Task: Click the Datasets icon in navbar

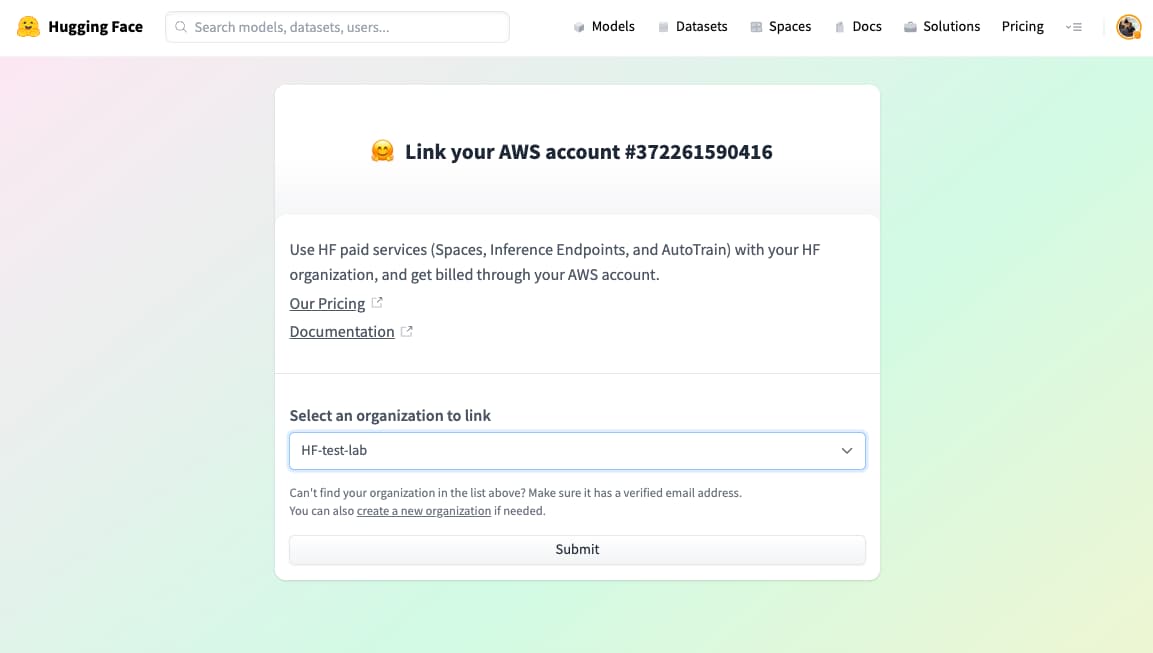Action: coord(663,27)
